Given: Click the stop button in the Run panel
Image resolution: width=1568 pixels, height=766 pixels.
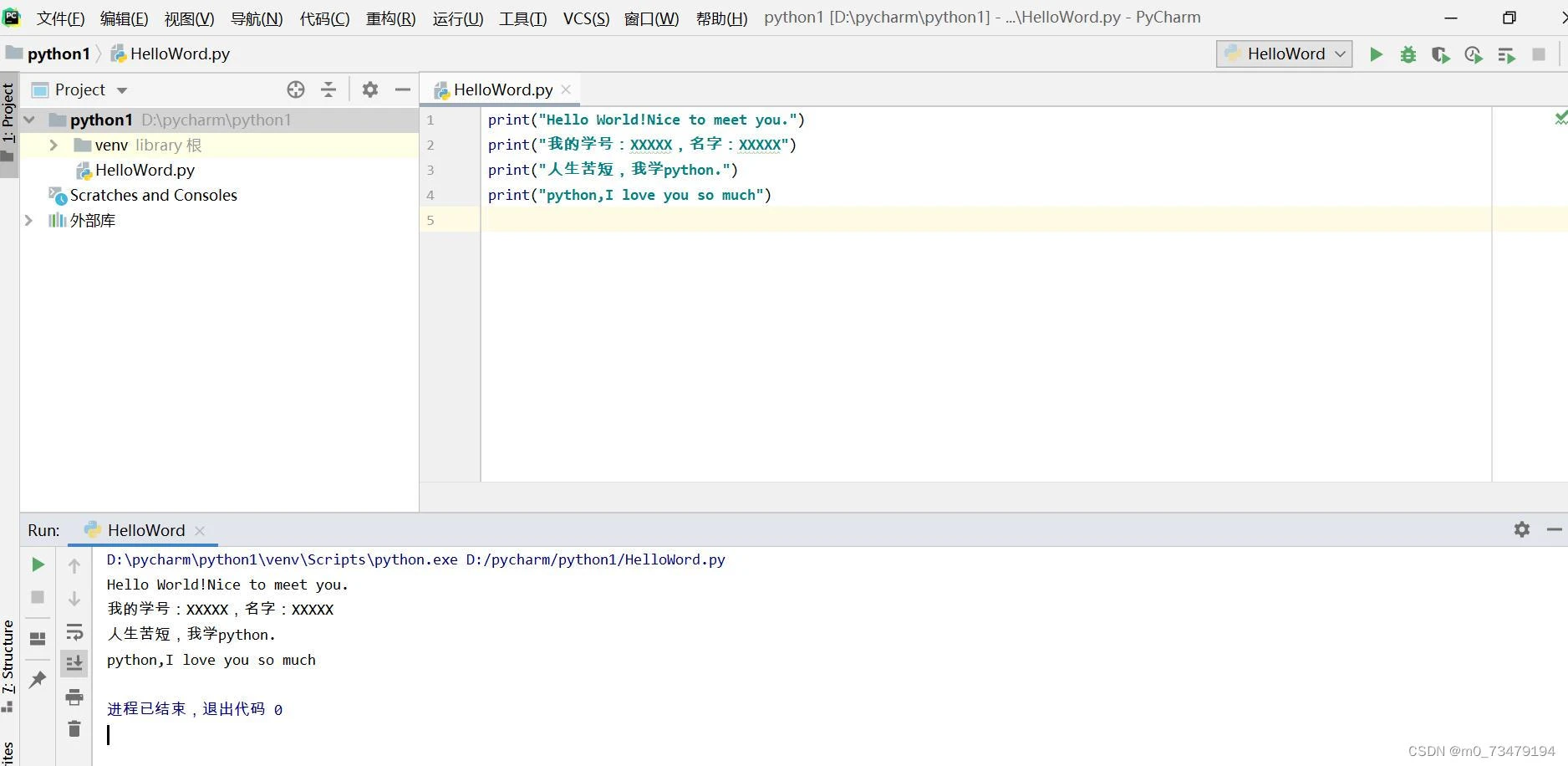Looking at the screenshot, I should (x=38, y=597).
